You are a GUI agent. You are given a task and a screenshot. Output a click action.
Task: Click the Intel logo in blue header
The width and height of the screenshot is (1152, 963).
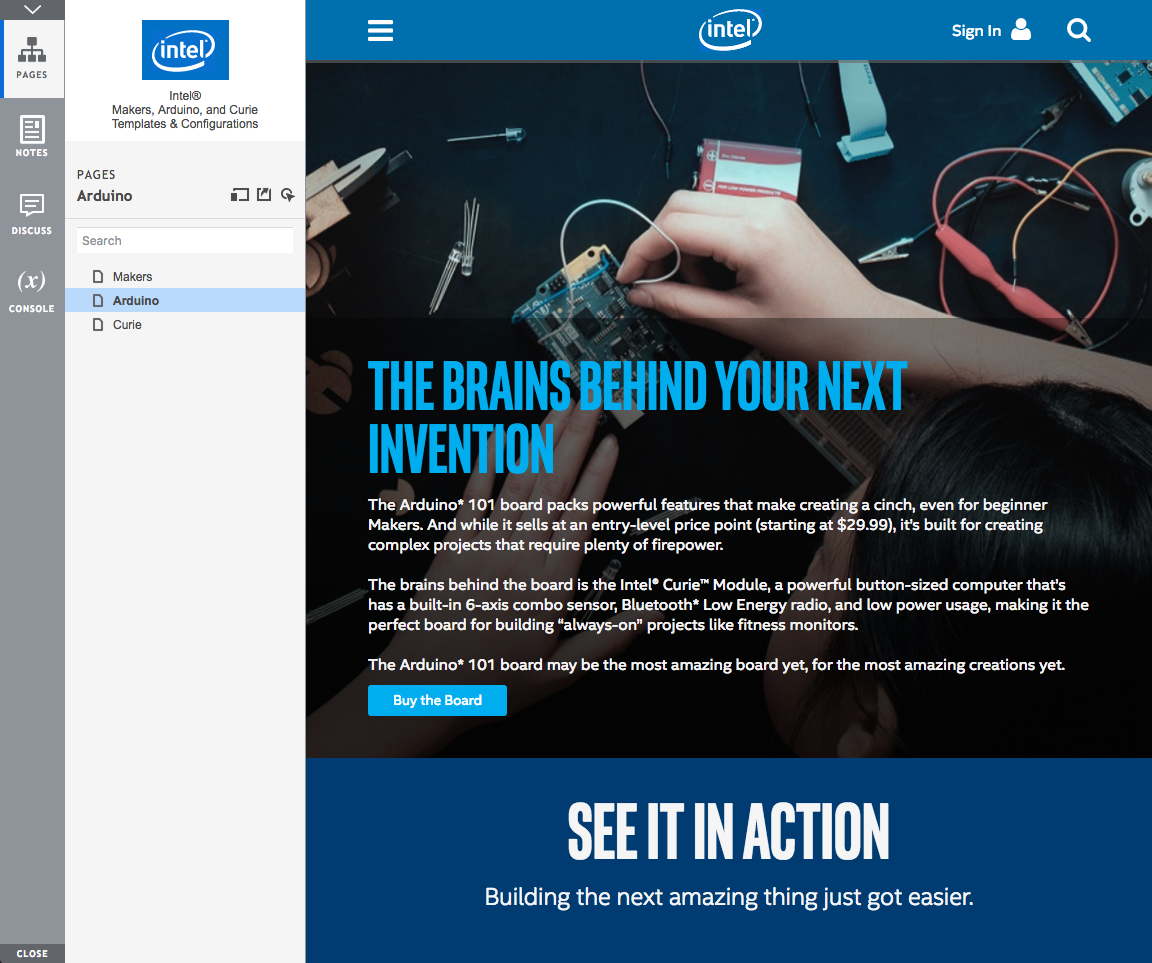pos(730,30)
